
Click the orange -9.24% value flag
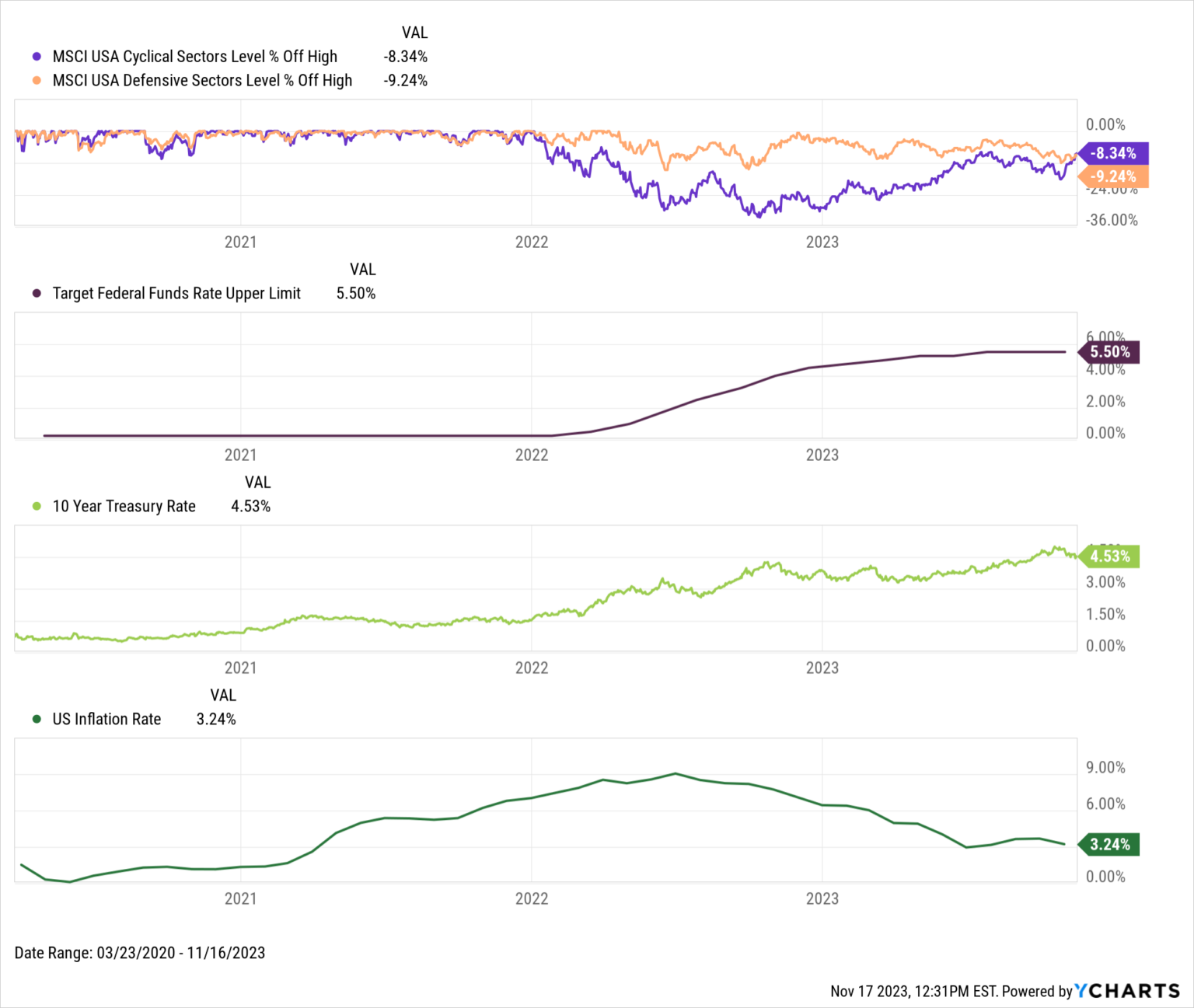pos(1114,176)
